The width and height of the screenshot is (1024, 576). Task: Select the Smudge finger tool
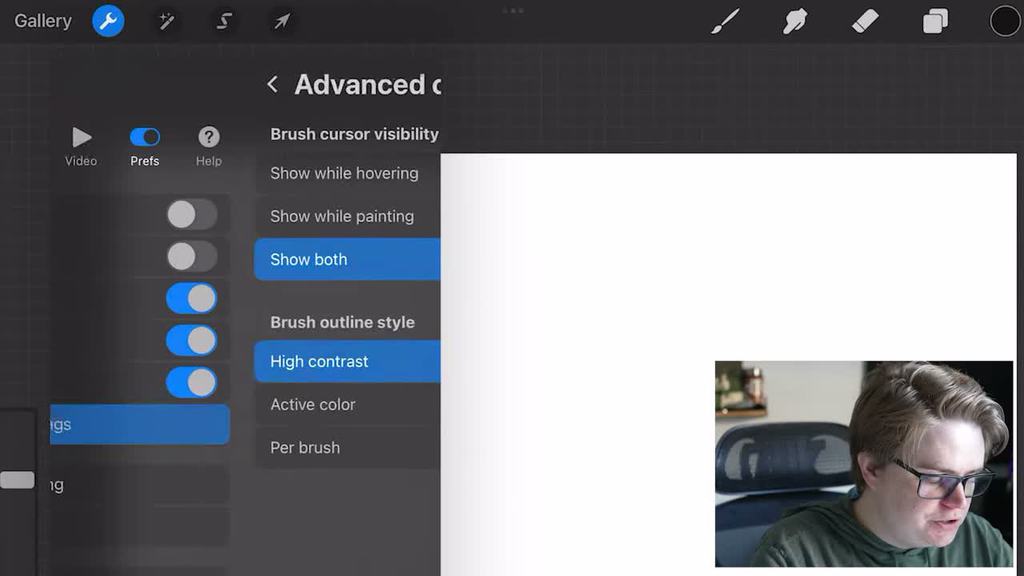coord(795,21)
